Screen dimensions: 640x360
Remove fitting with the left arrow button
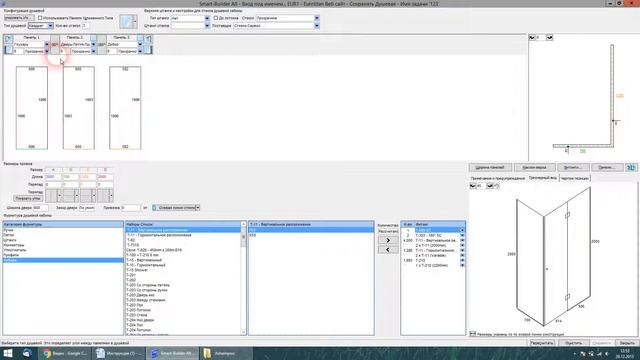click(388, 249)
